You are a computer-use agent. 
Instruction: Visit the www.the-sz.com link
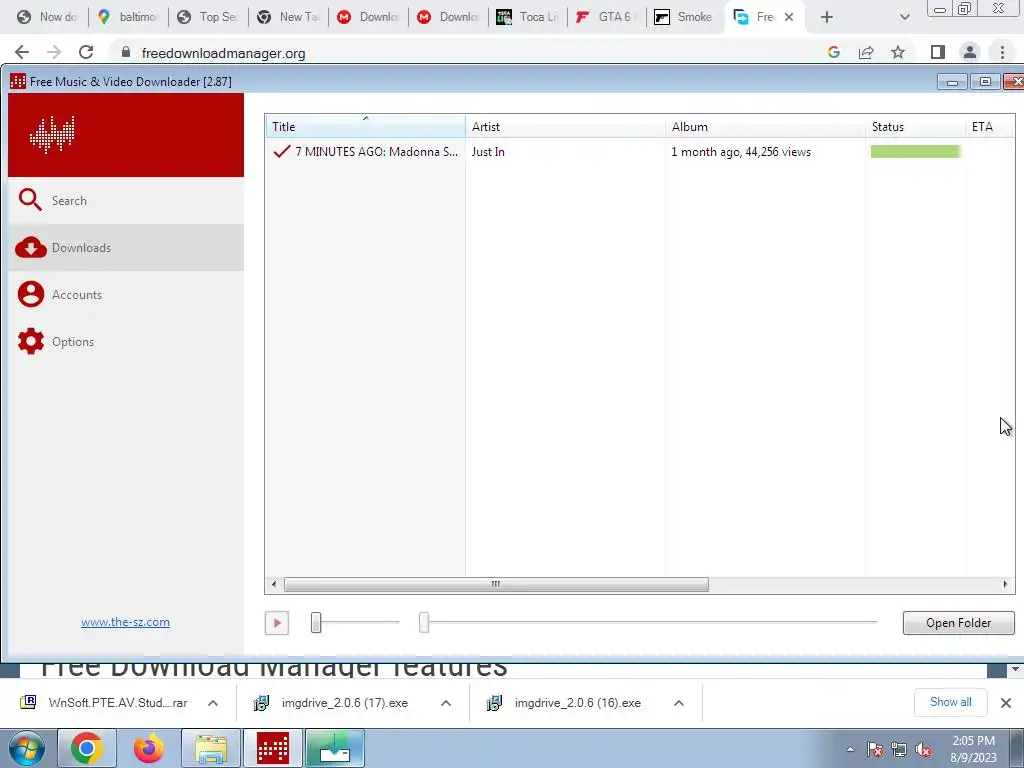pyautogui.click(x=125, y=622)
